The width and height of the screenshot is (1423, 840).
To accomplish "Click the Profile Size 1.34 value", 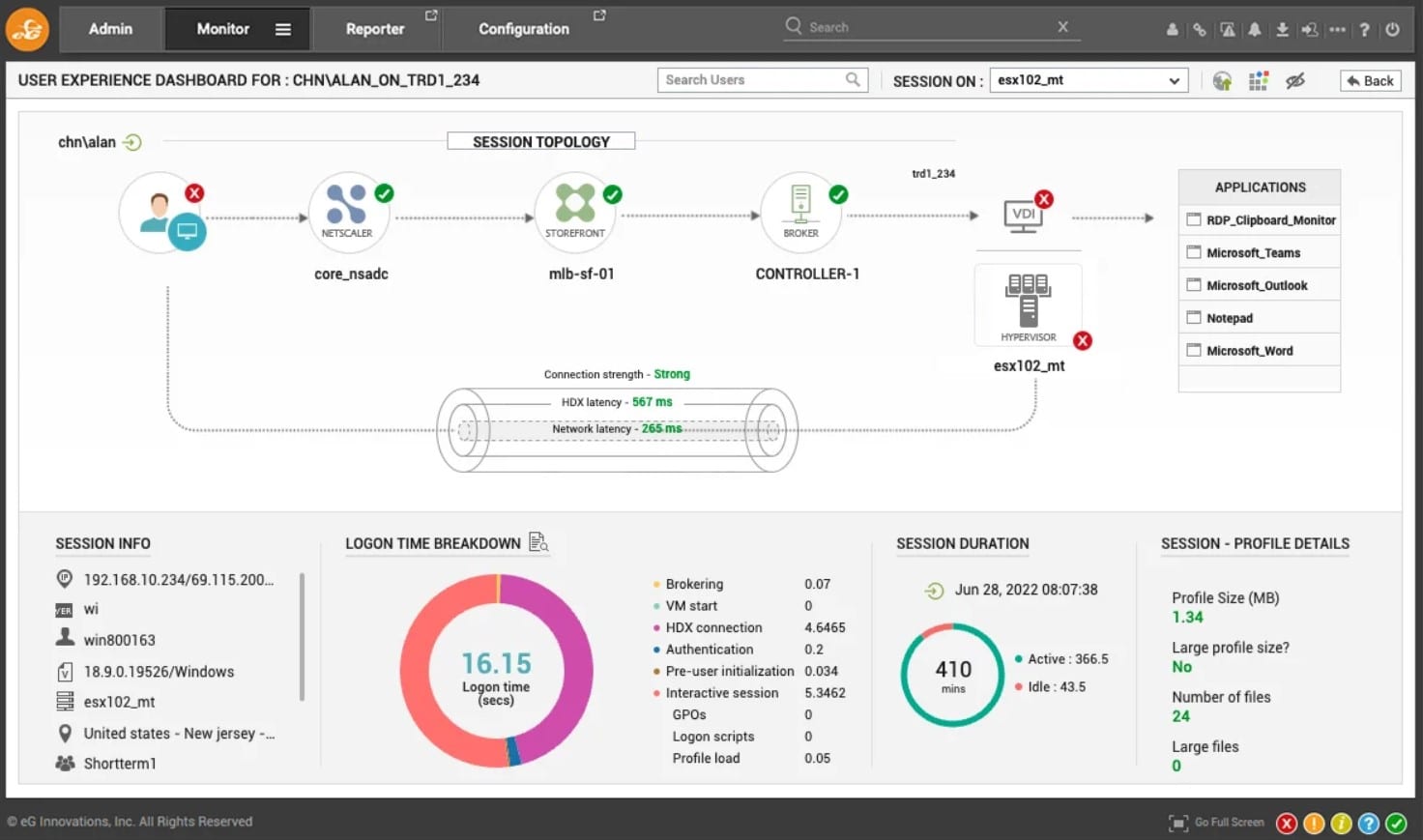I will (1187, 618).
